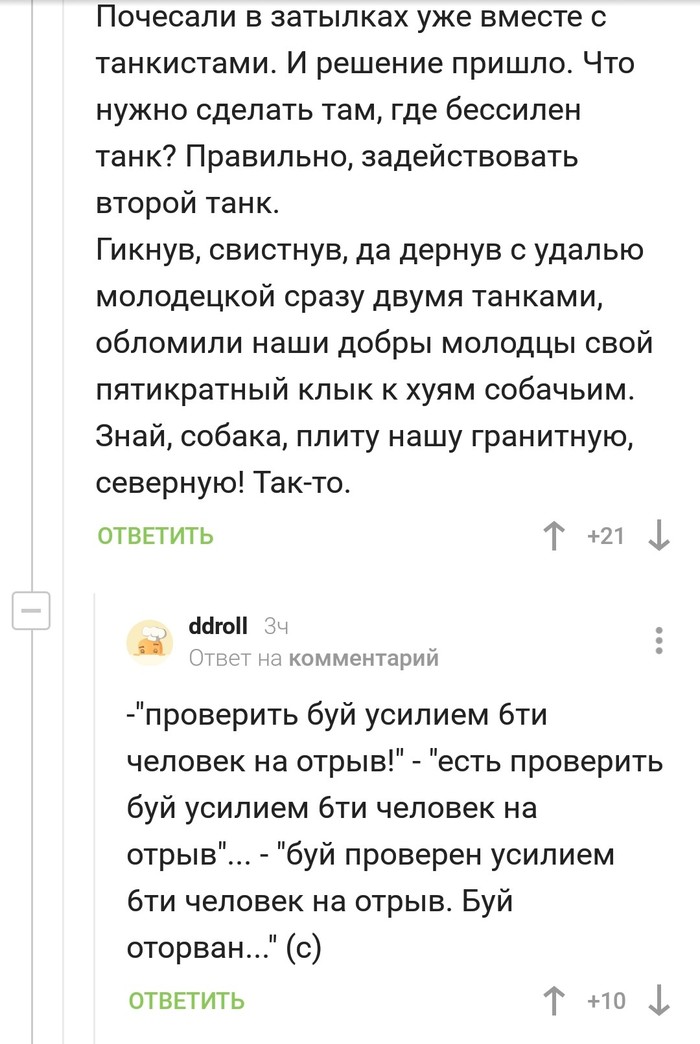Screen dimensions: 700x1044
Task: Collapse the ddroll reply thread
Action: (30, 610)
